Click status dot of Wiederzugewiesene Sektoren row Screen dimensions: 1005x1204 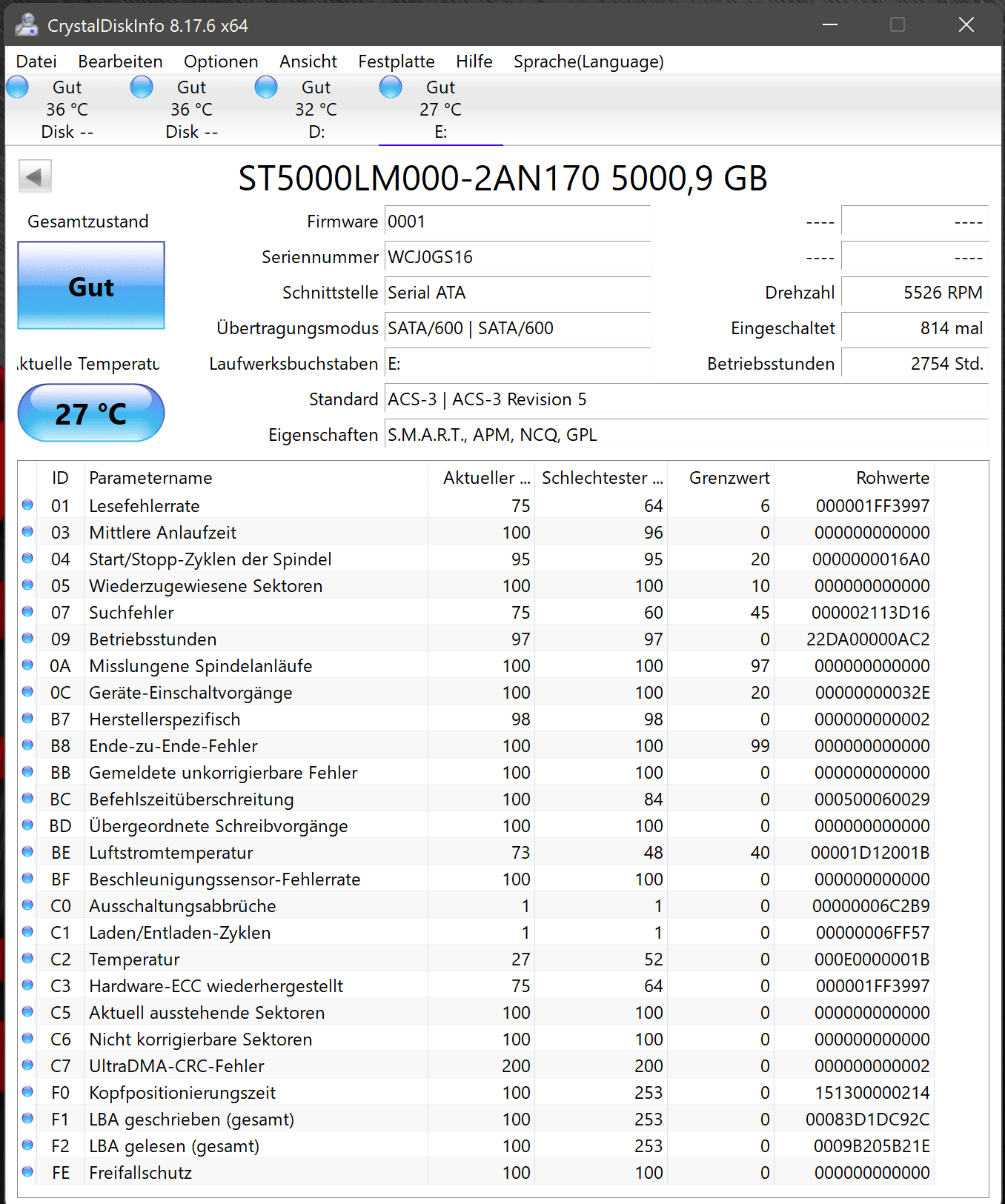click(x=27, y=585)
